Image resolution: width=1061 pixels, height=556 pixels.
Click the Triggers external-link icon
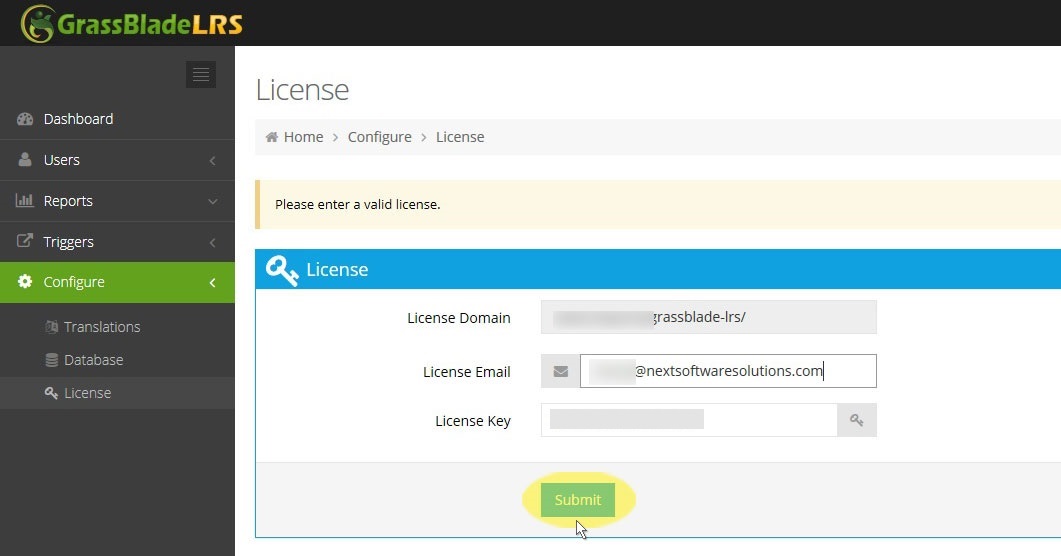(25, 241)
